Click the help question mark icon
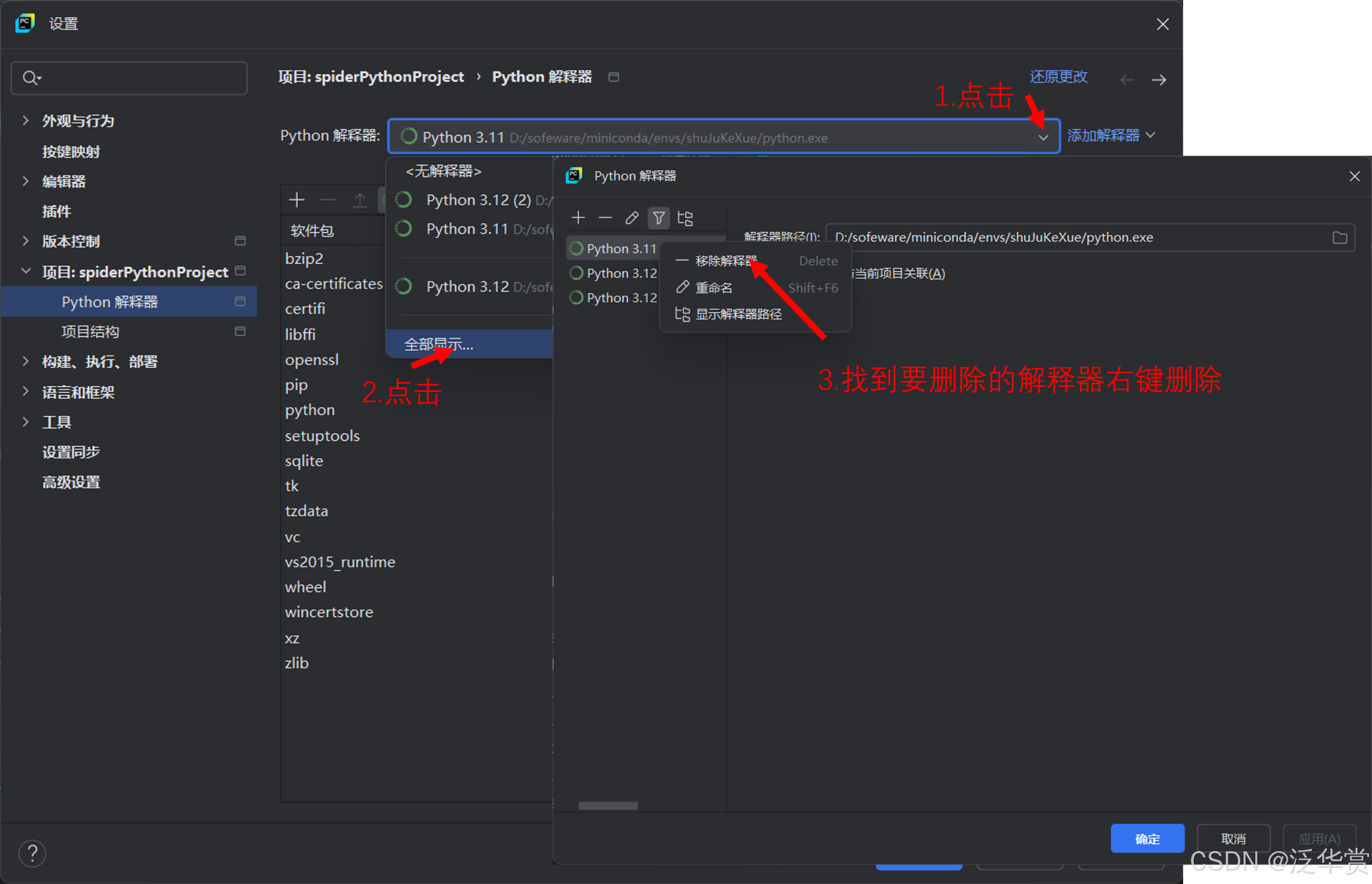The width and height of the screenshot is (1372, 884). point(32,854)
